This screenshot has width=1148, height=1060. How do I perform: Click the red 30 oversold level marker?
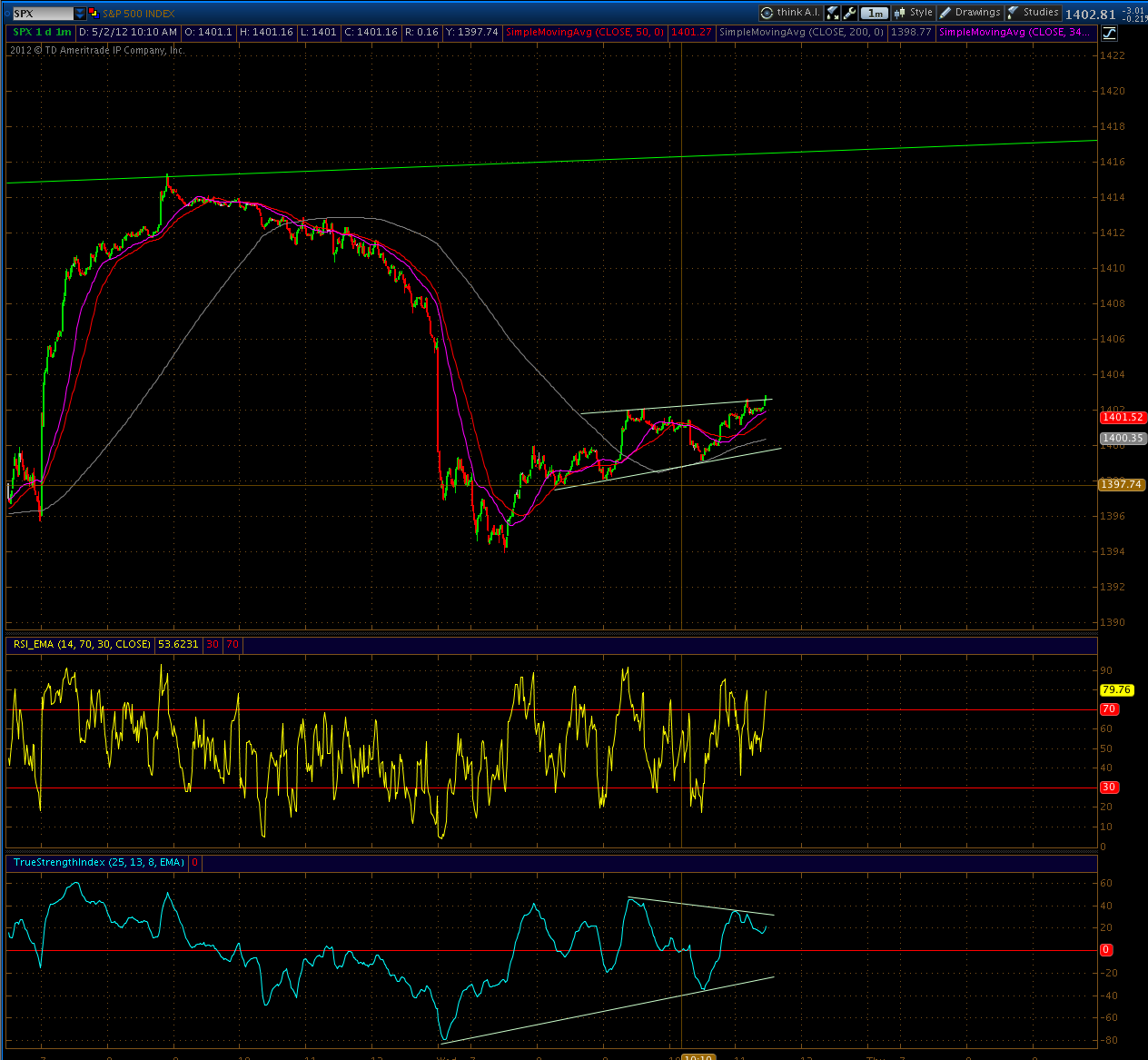click(1109, 787)
